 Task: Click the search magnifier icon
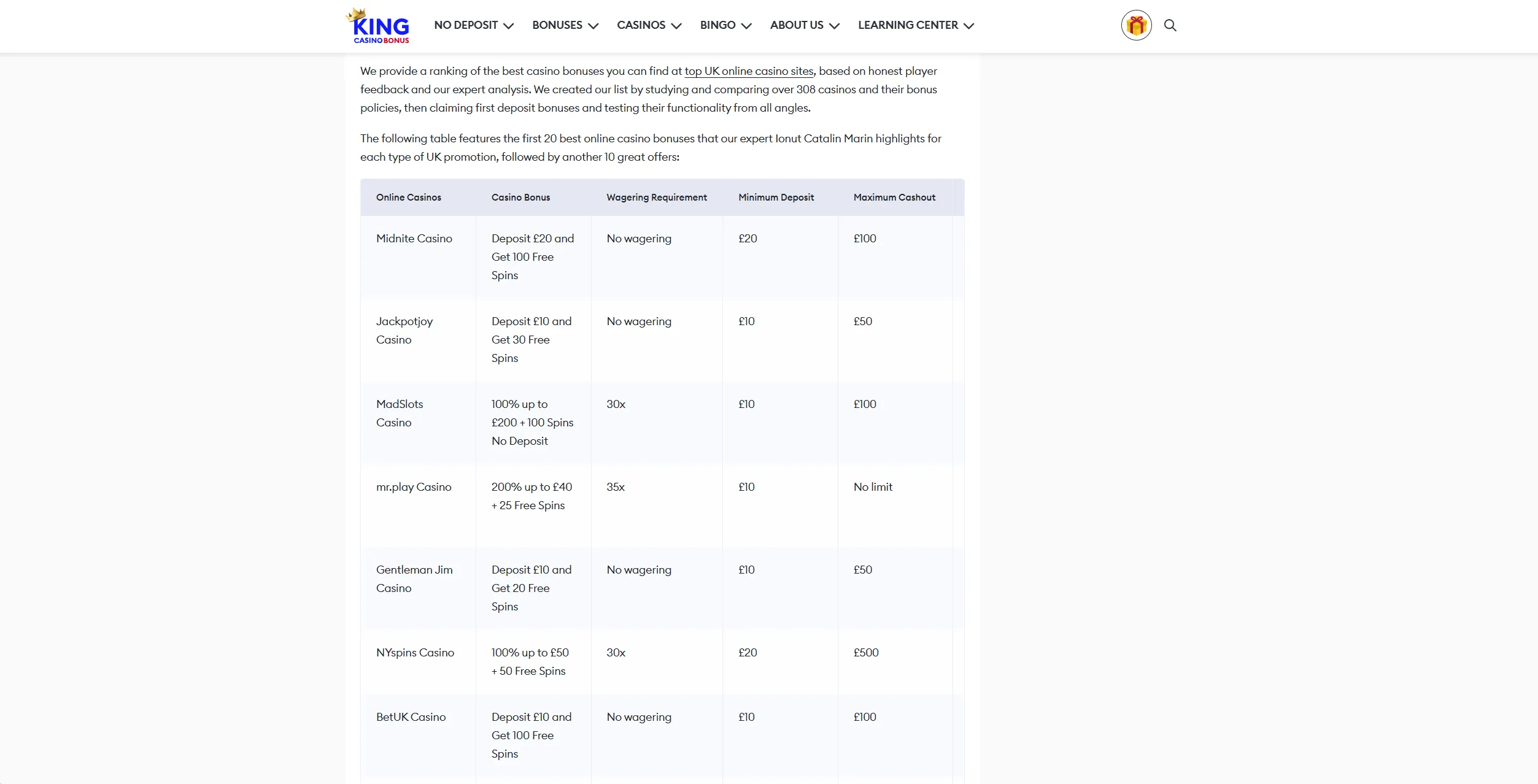click(x=1170, y=25)
